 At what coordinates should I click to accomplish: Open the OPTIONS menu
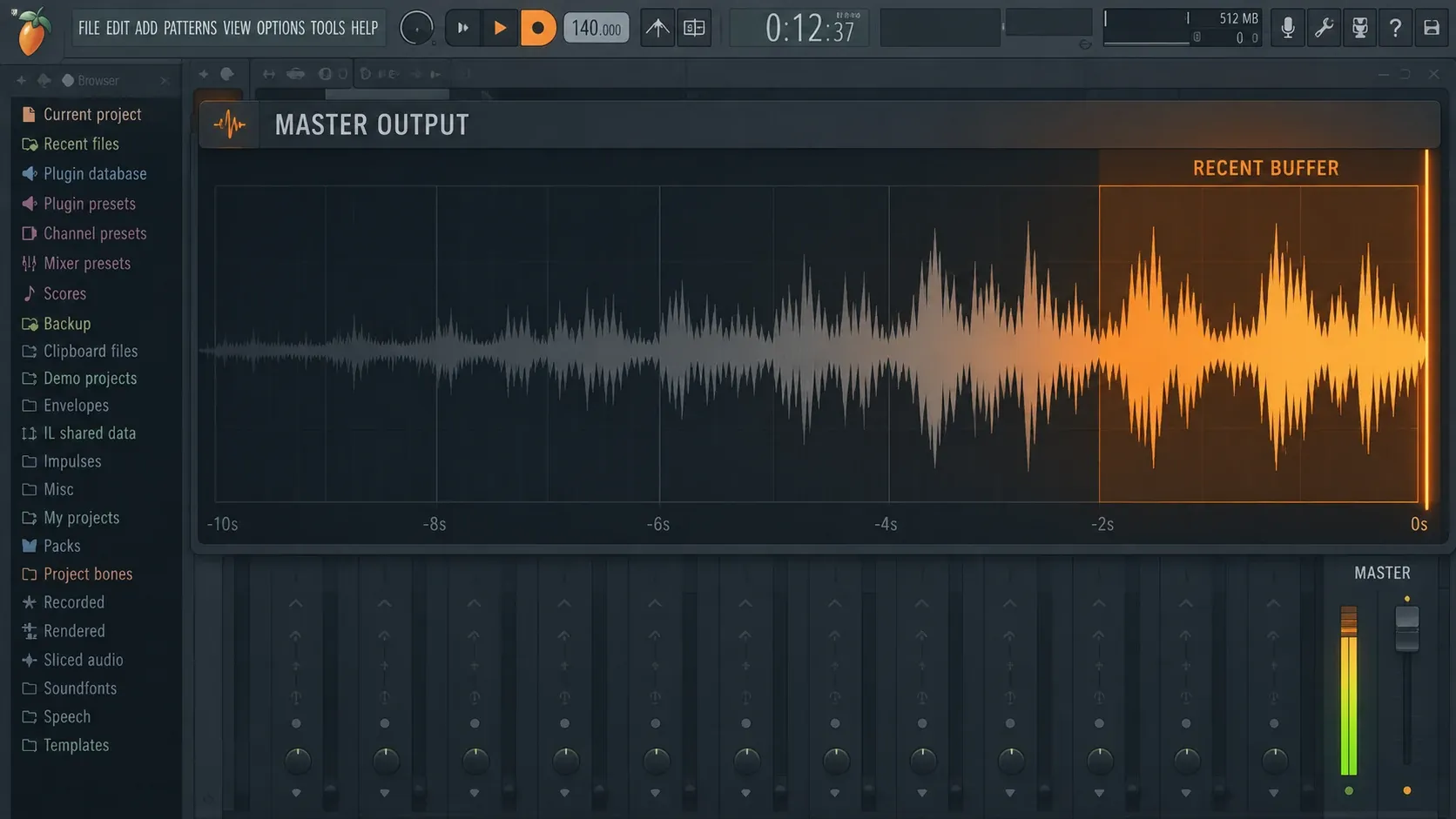tap(280, 28)
